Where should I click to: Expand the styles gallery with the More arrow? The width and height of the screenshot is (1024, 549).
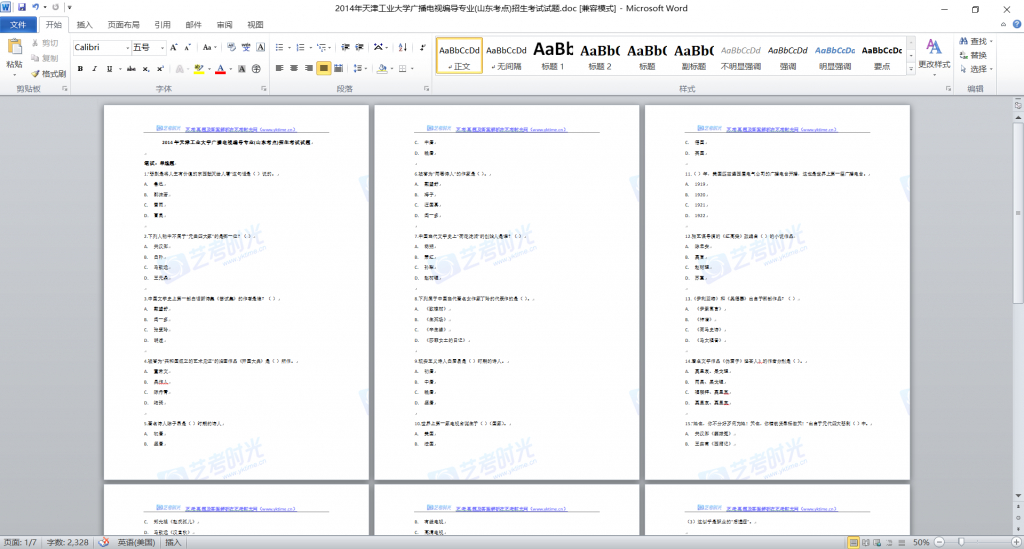910,71
